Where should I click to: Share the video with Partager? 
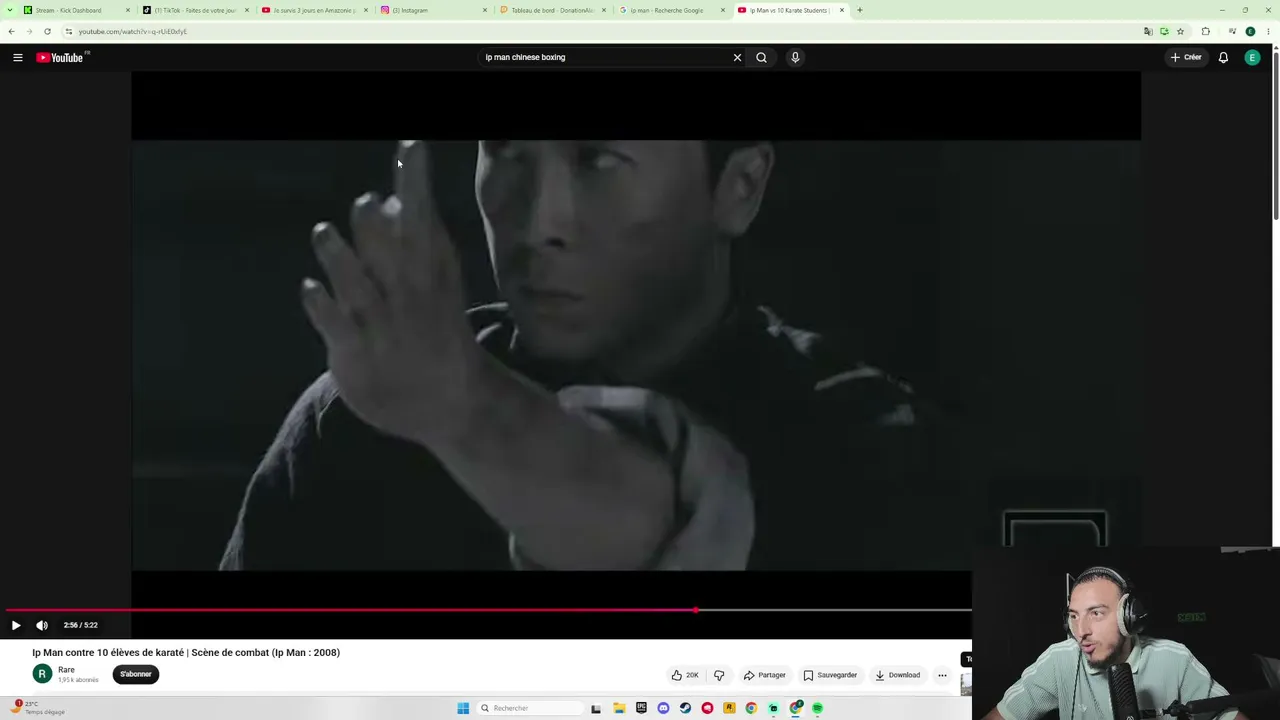765,675
